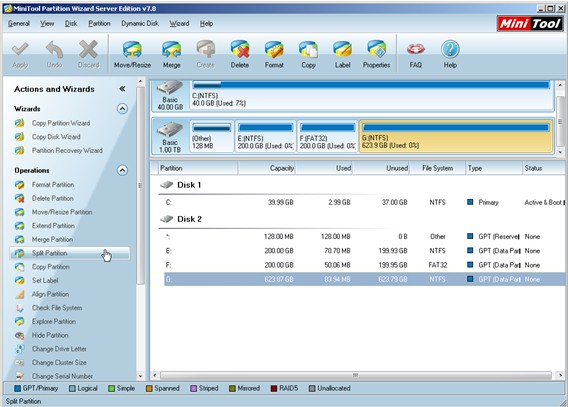
Task: Click the Change Drive Letter icon
Action: [x=20, y=349]
